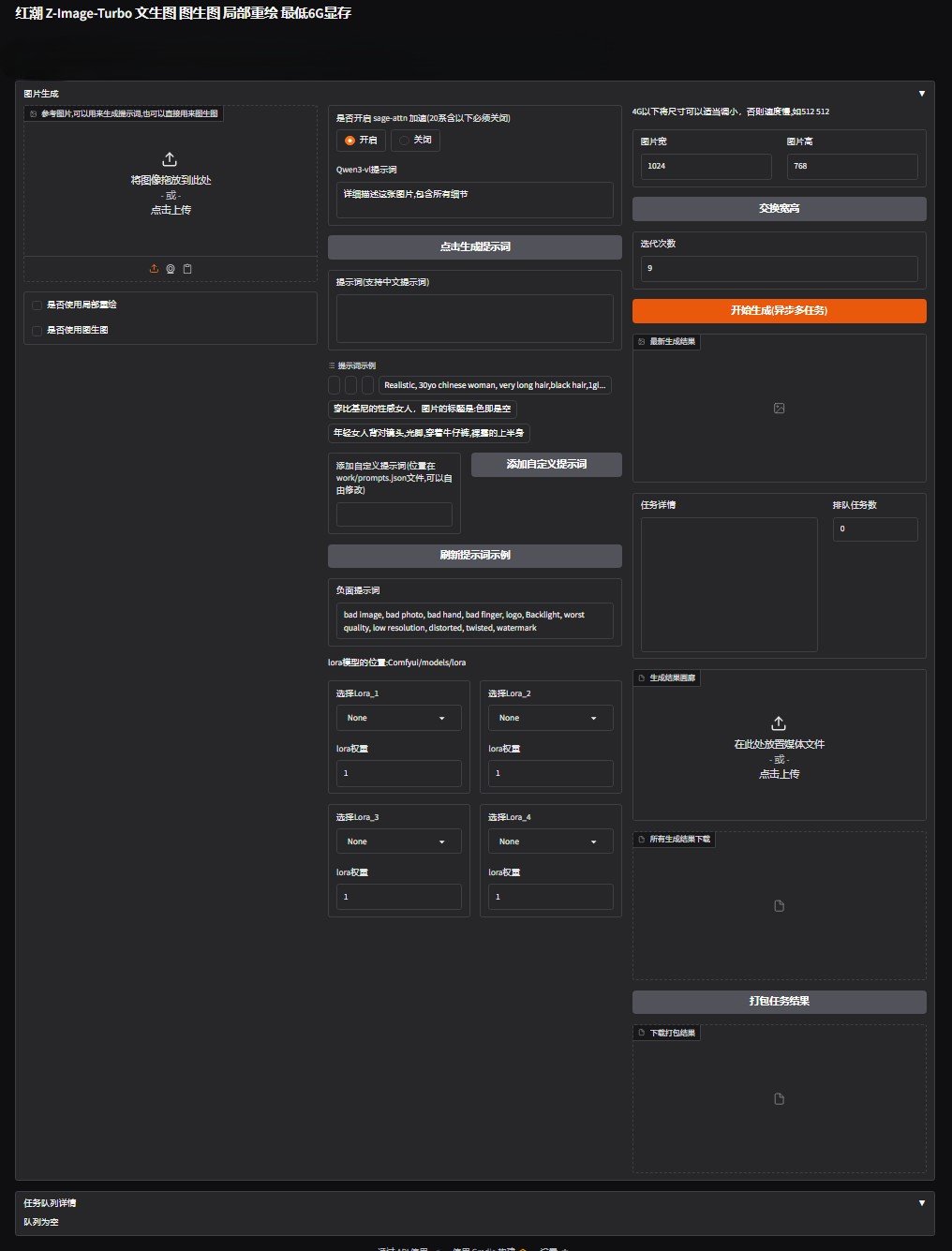Image resolution: width=952 pixels, height=1251 pixels.
Task: Click the 迭代次数 input field
Action: (779, 268)
